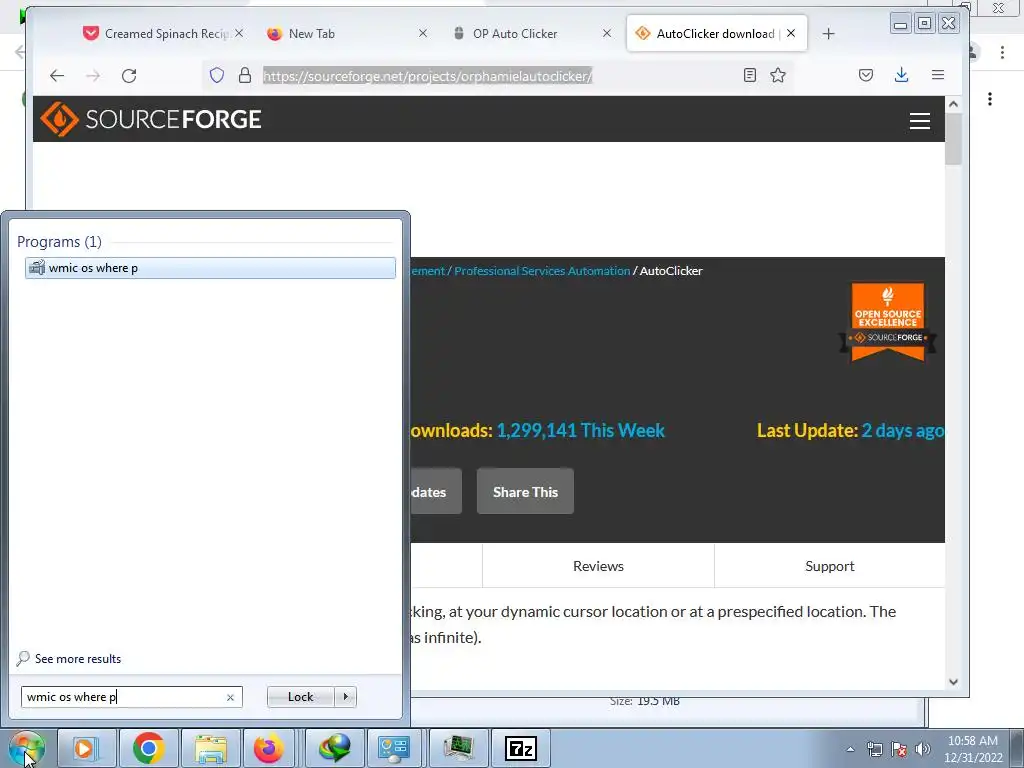This screenshot has height=768, width=1024.
Task: Open the system monitor taskbar icon
Action: (459, 748)
